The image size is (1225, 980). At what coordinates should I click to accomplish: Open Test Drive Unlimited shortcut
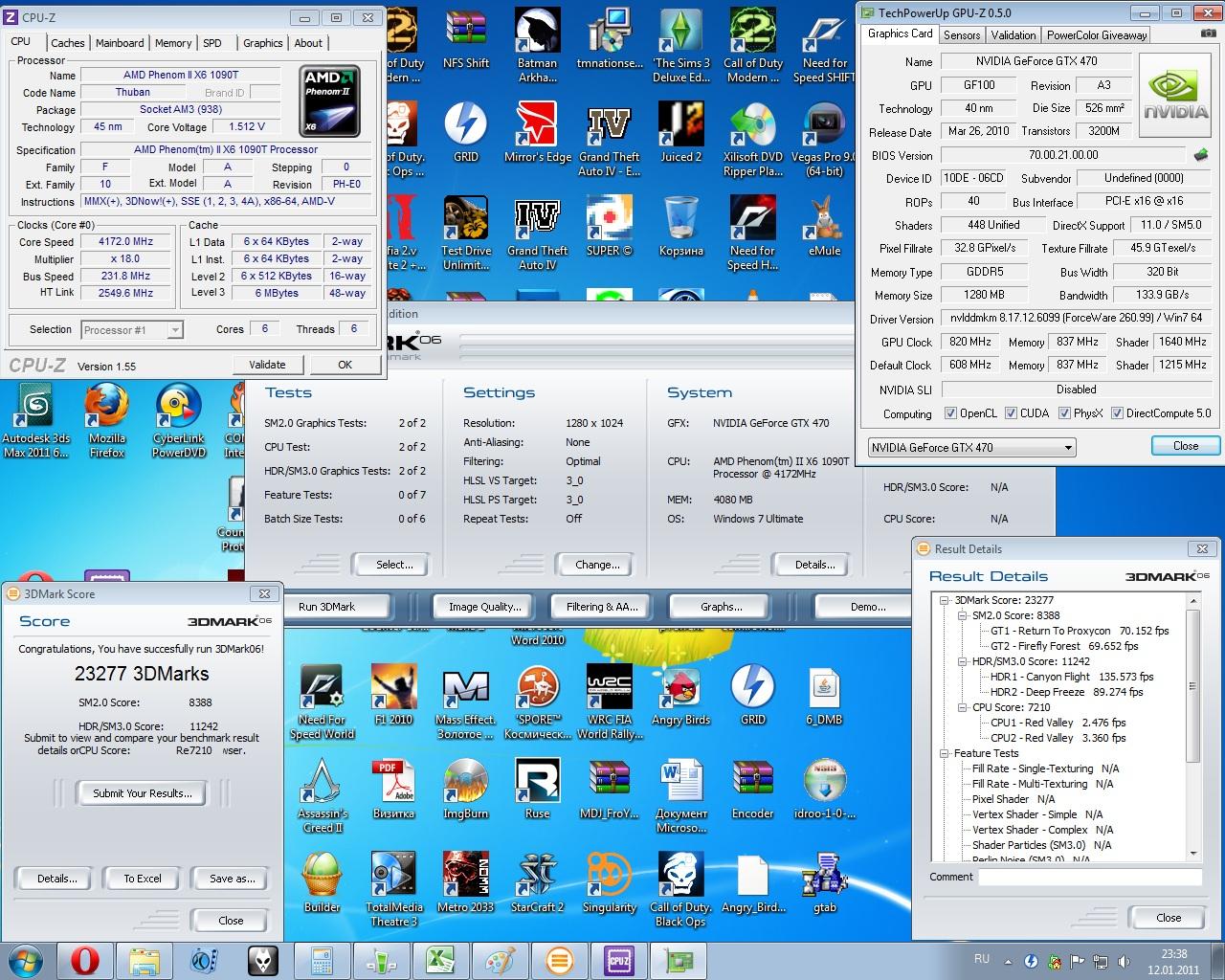[x=466, y=232]
